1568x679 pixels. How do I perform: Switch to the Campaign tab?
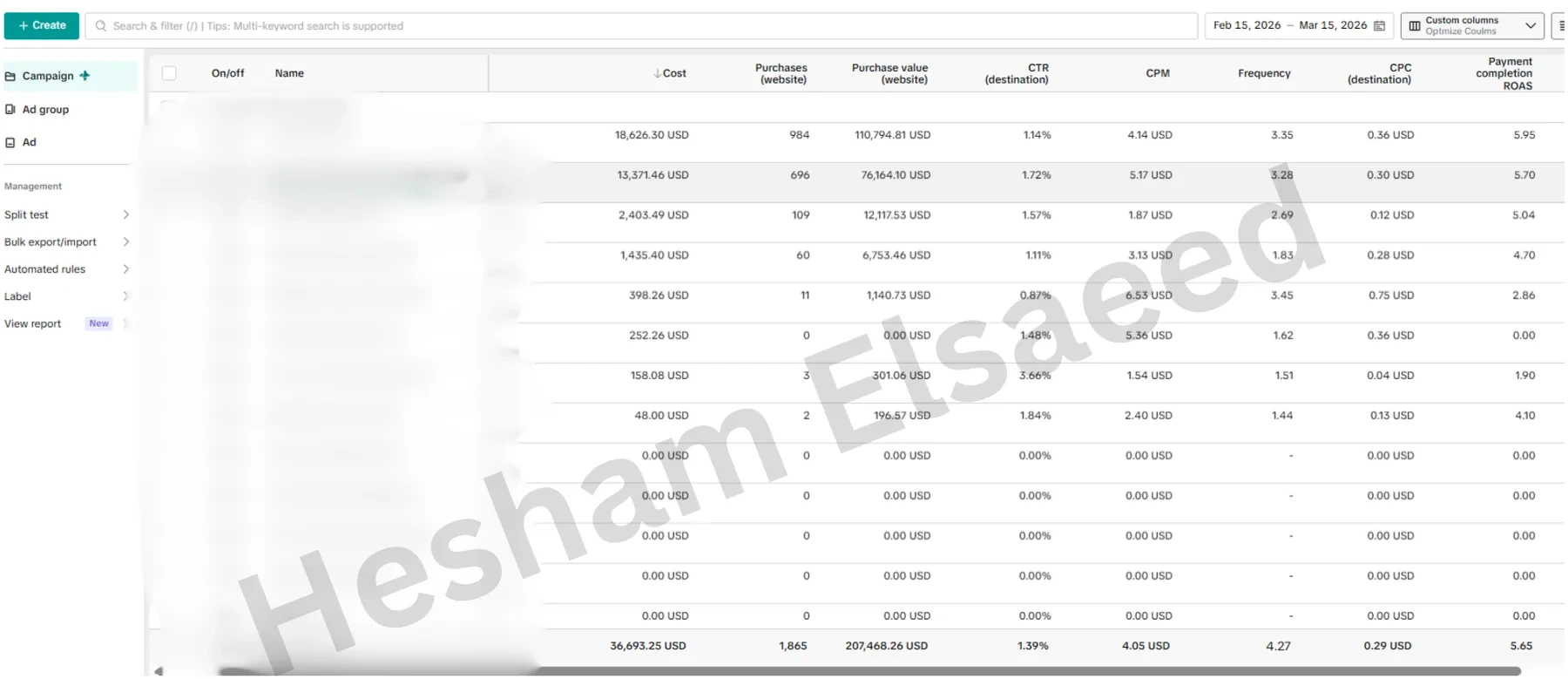70,76
